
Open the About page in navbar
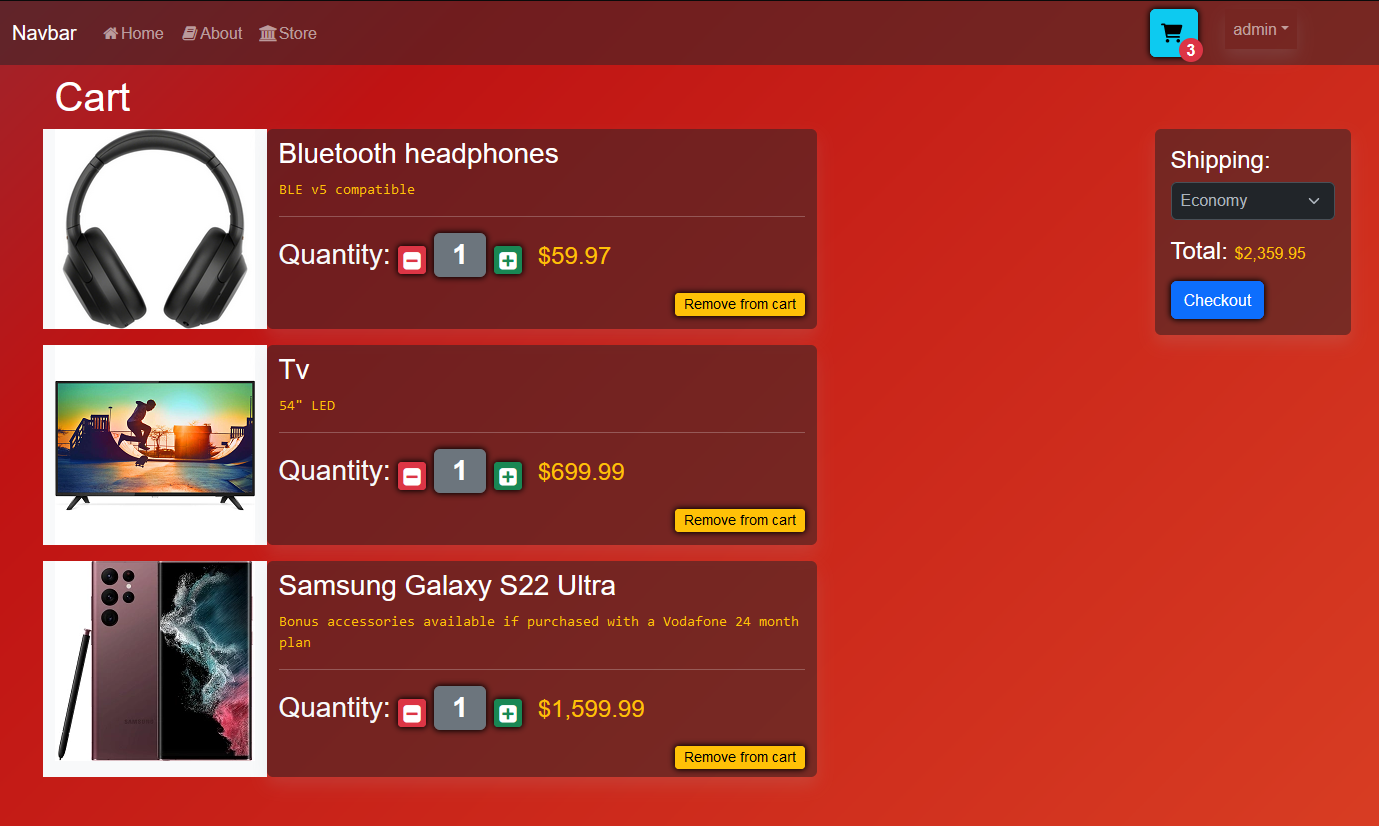coord(212,33)
